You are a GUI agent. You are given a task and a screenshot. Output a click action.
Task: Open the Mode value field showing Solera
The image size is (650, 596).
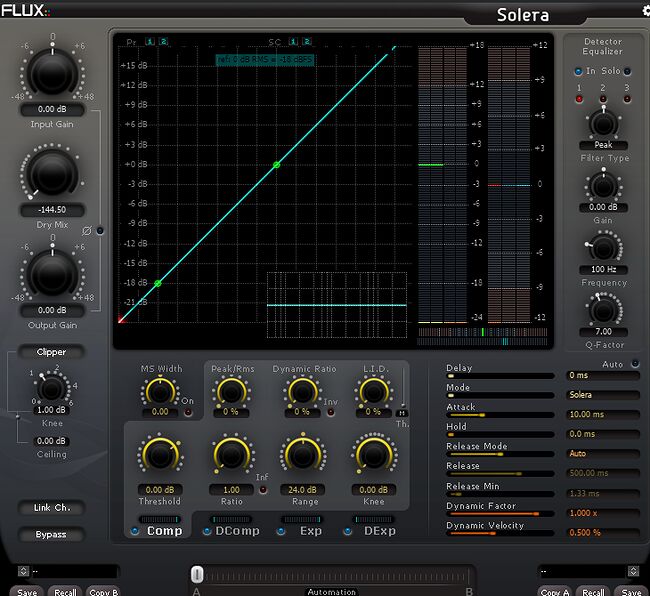[603, 395]
